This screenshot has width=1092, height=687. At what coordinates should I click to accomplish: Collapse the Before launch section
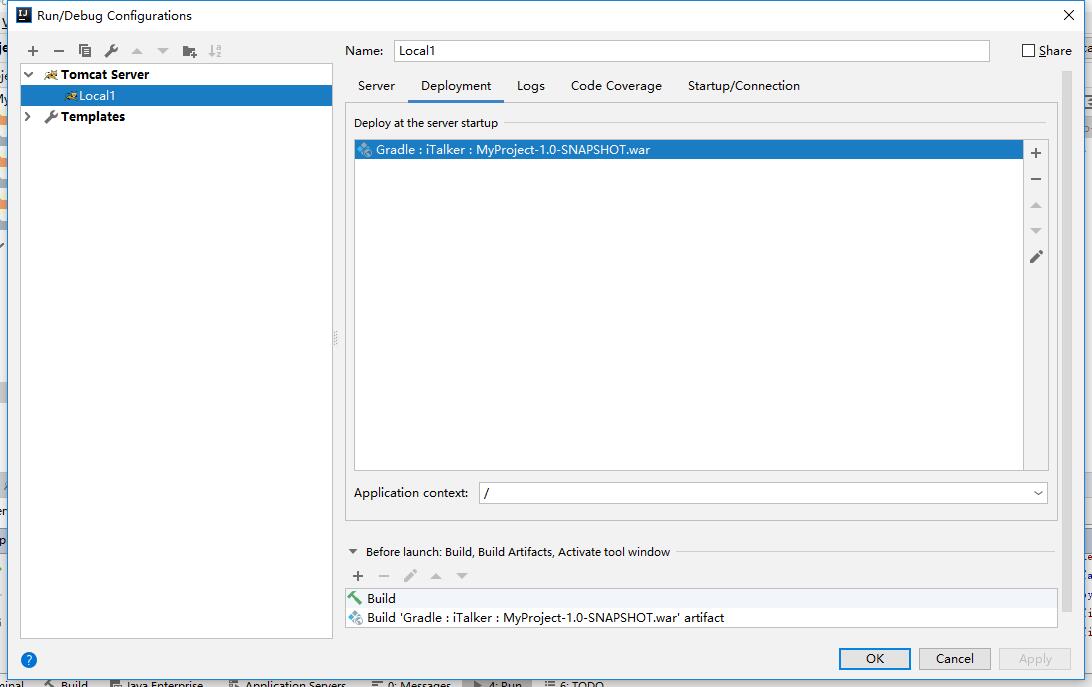[352, 552]
